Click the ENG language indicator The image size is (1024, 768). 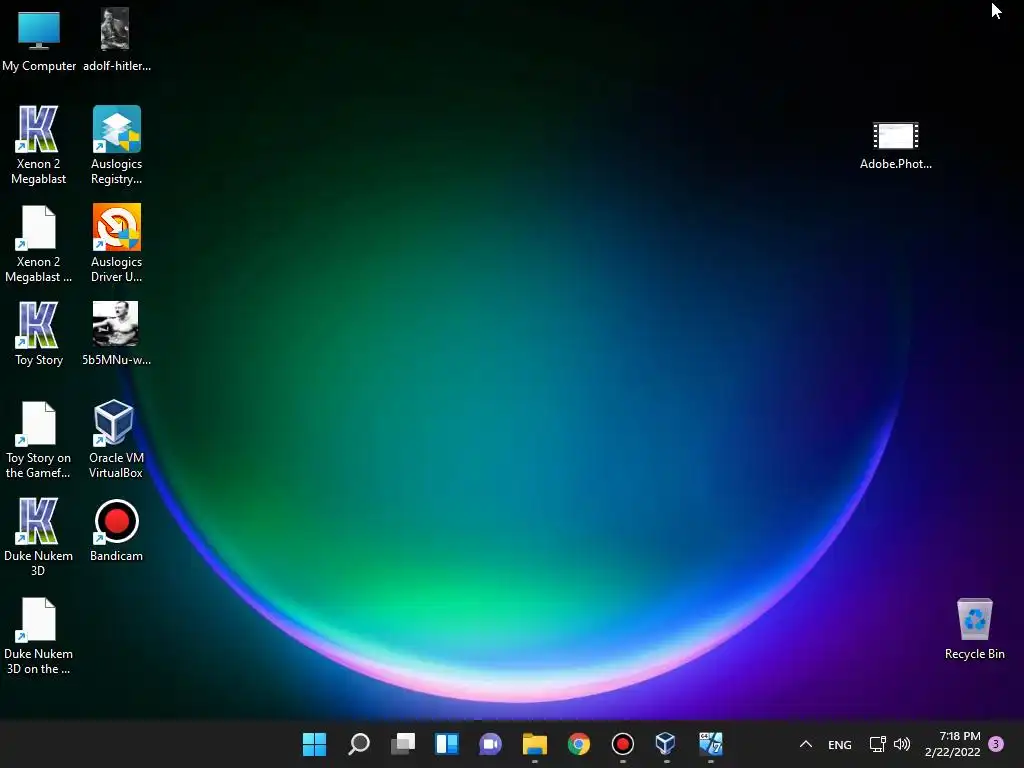point(840,745)
